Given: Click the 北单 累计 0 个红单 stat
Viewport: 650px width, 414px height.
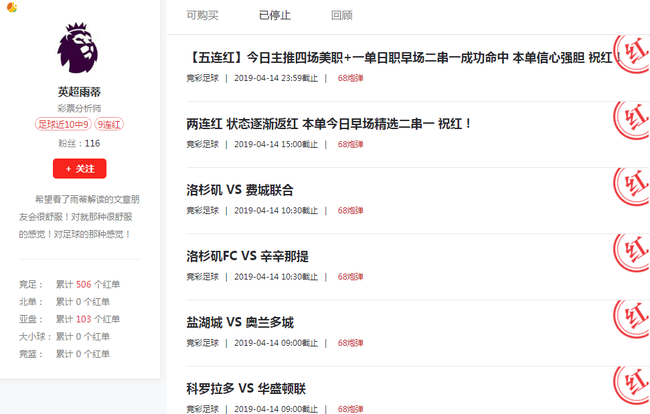Looking at the screenshot, I should point(64,302).
